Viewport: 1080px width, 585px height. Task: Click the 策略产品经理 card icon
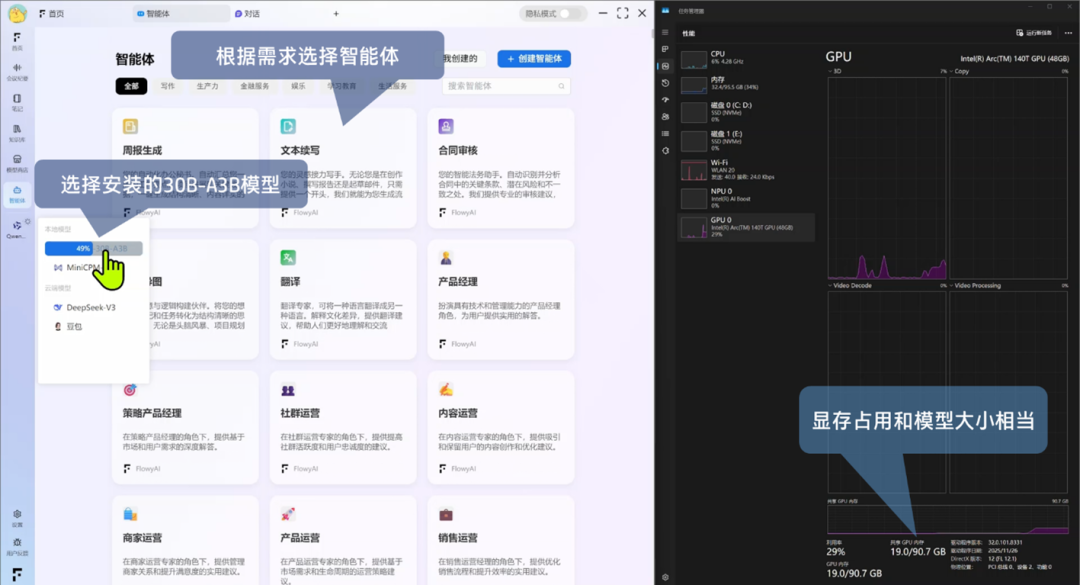pyautogui.click(x=130, y=389)
